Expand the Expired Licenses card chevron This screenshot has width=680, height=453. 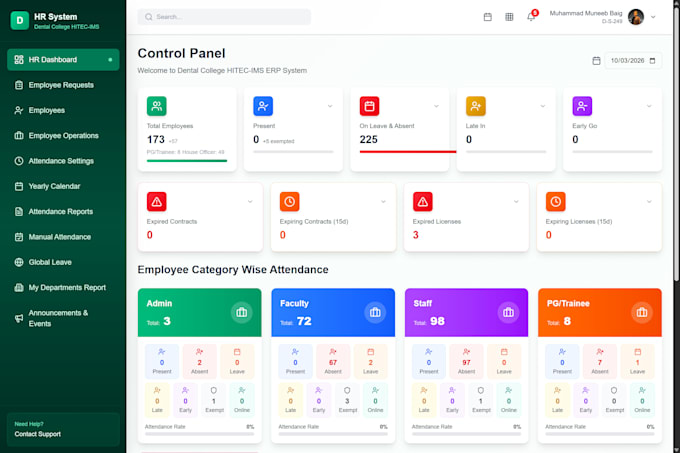pos(516,202)
